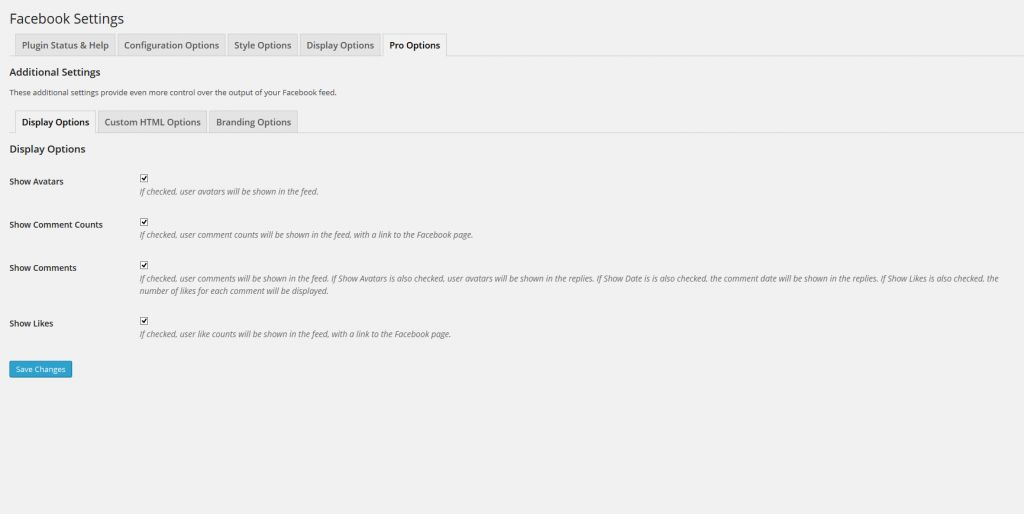
Task: Switch to the Configuration Options tab
Action: [x=171, y=45]
